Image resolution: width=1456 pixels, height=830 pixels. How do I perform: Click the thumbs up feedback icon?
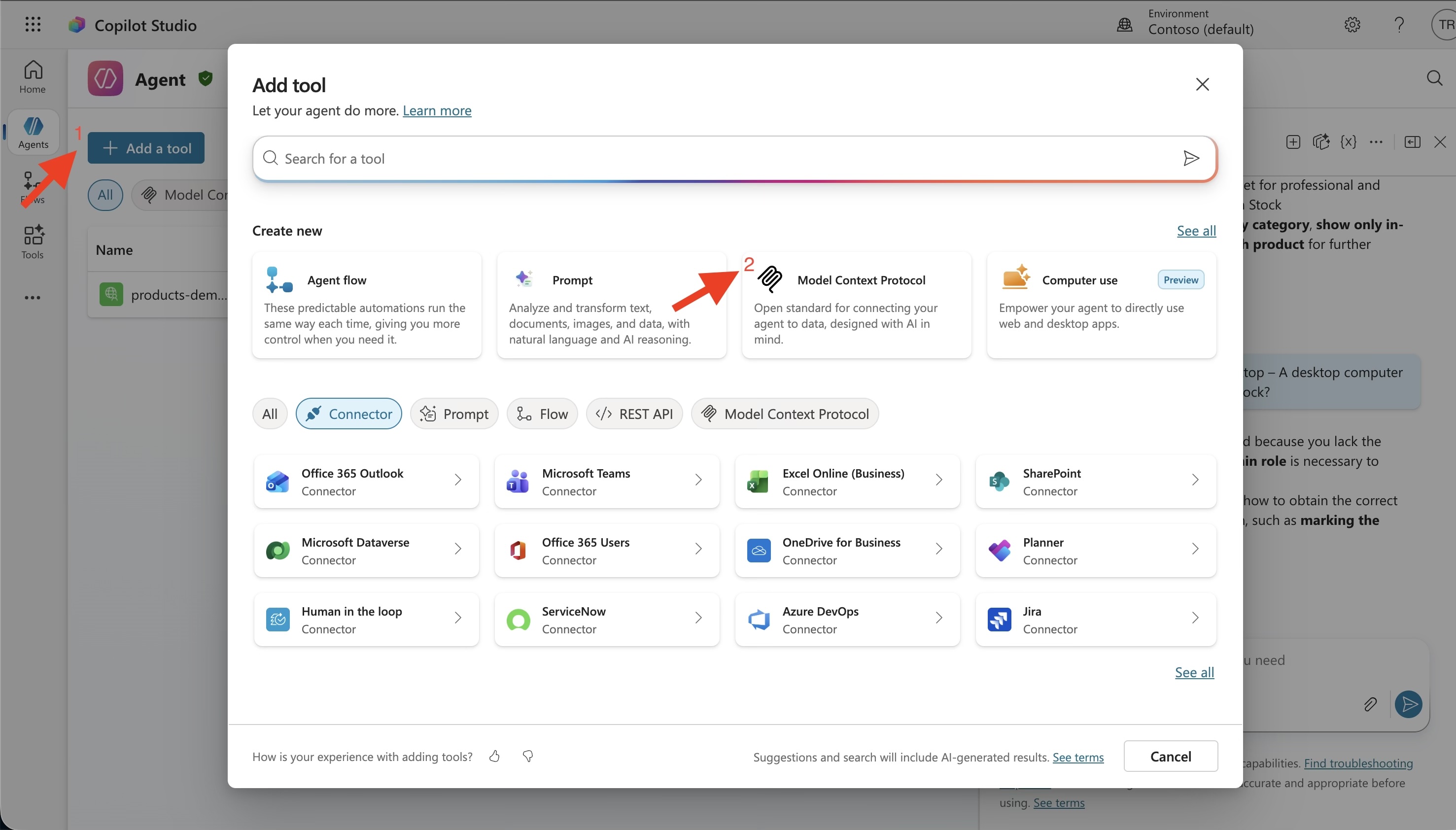pos(494,756)
